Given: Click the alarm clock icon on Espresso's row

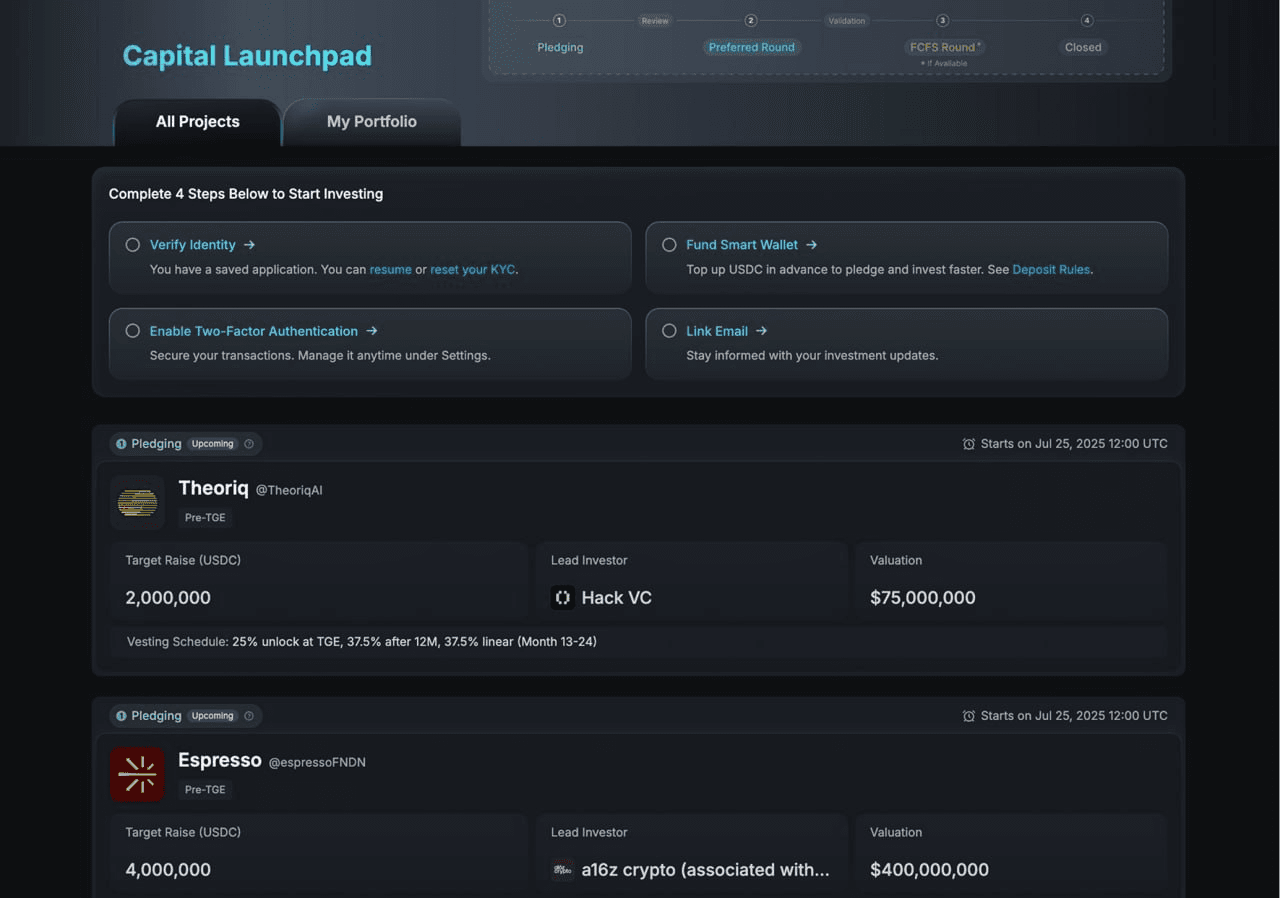Looking at the screenshot, I should pyautogui.click(x=968, y=716).
